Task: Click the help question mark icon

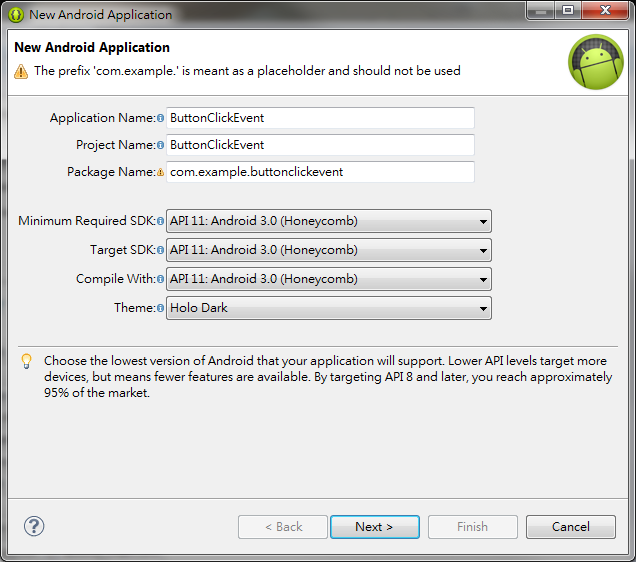Action: (34, 526)
